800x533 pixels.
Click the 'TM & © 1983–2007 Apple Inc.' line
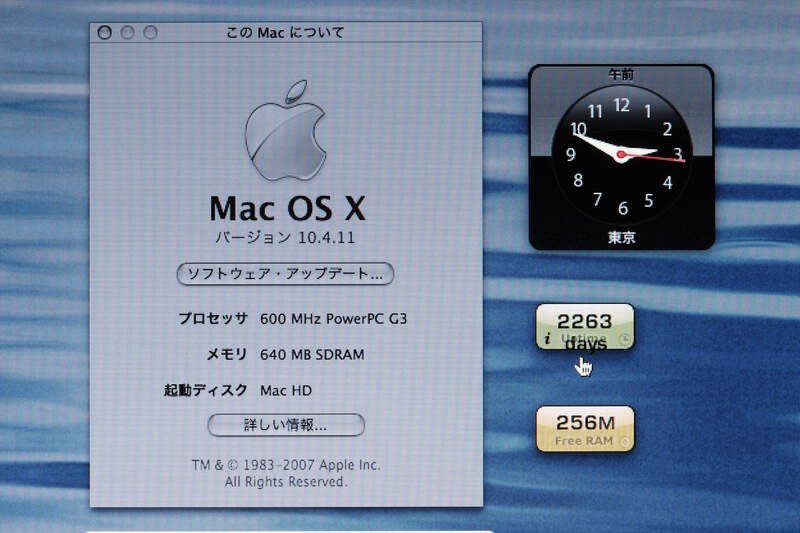286,465
